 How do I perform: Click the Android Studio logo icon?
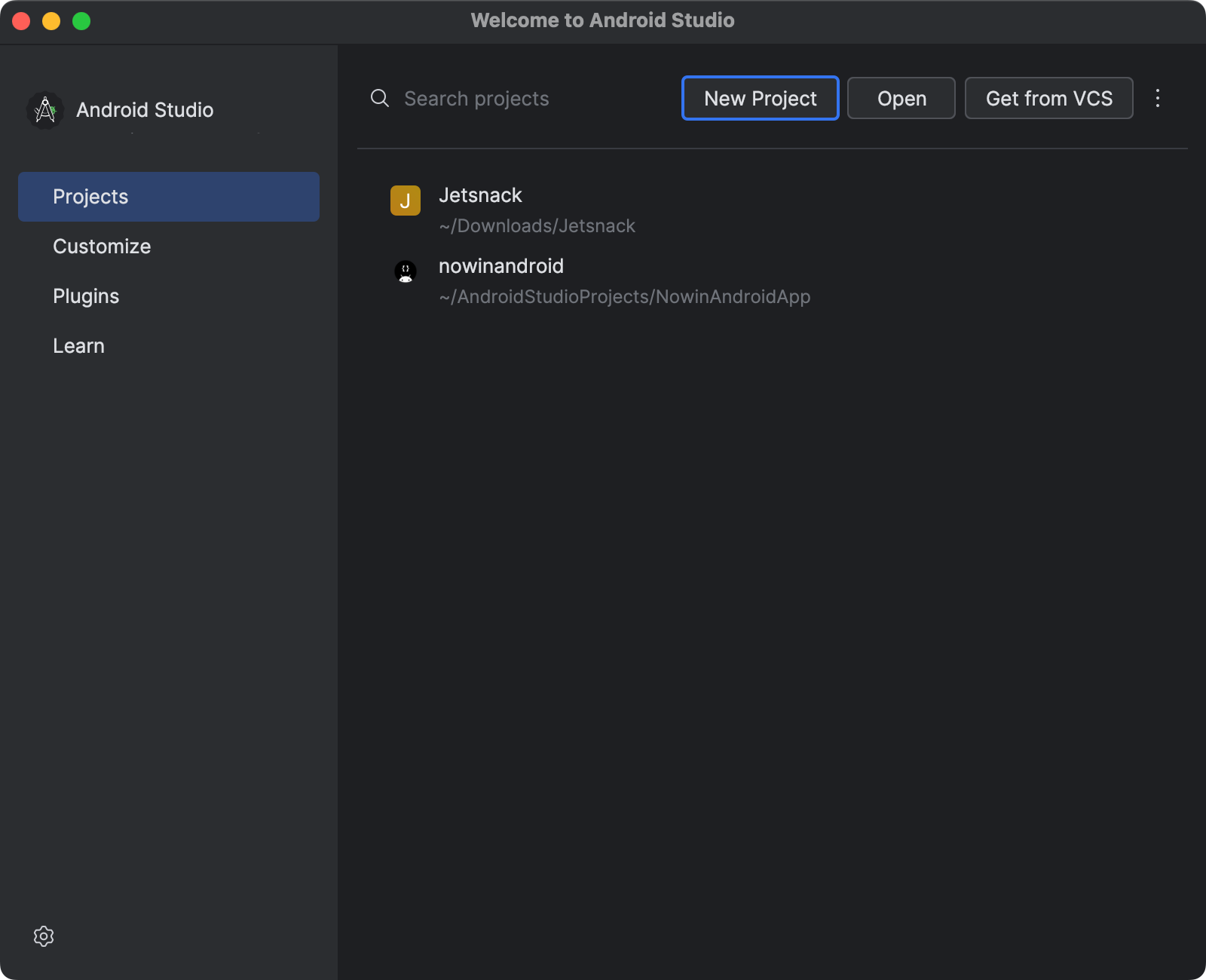pos(44,110)
